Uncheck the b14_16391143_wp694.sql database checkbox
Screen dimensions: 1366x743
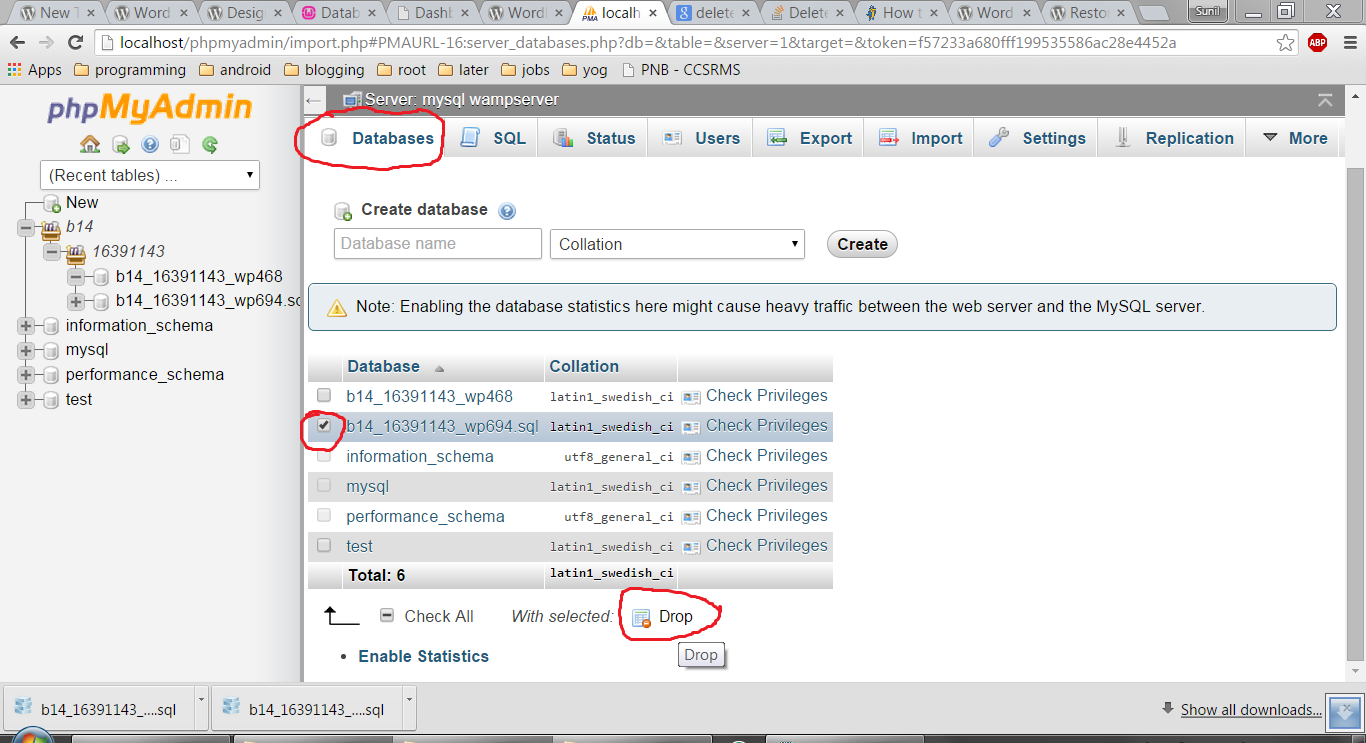pos(324,425)
